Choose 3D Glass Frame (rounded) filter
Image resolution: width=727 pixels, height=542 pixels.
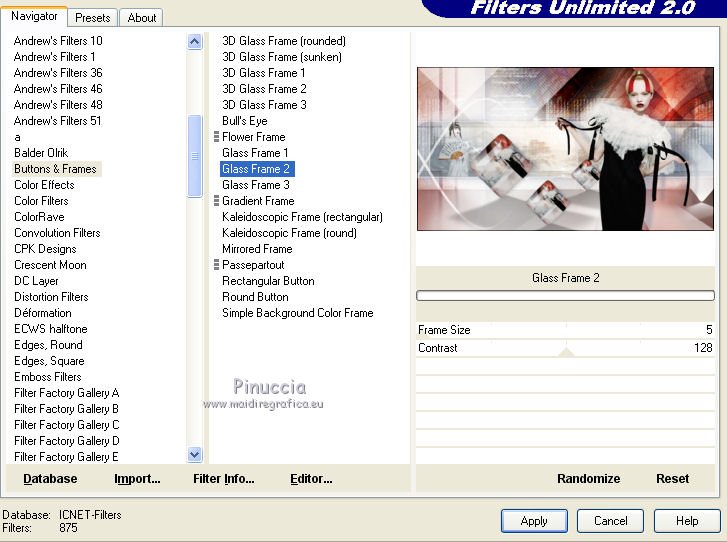[284, 41]
